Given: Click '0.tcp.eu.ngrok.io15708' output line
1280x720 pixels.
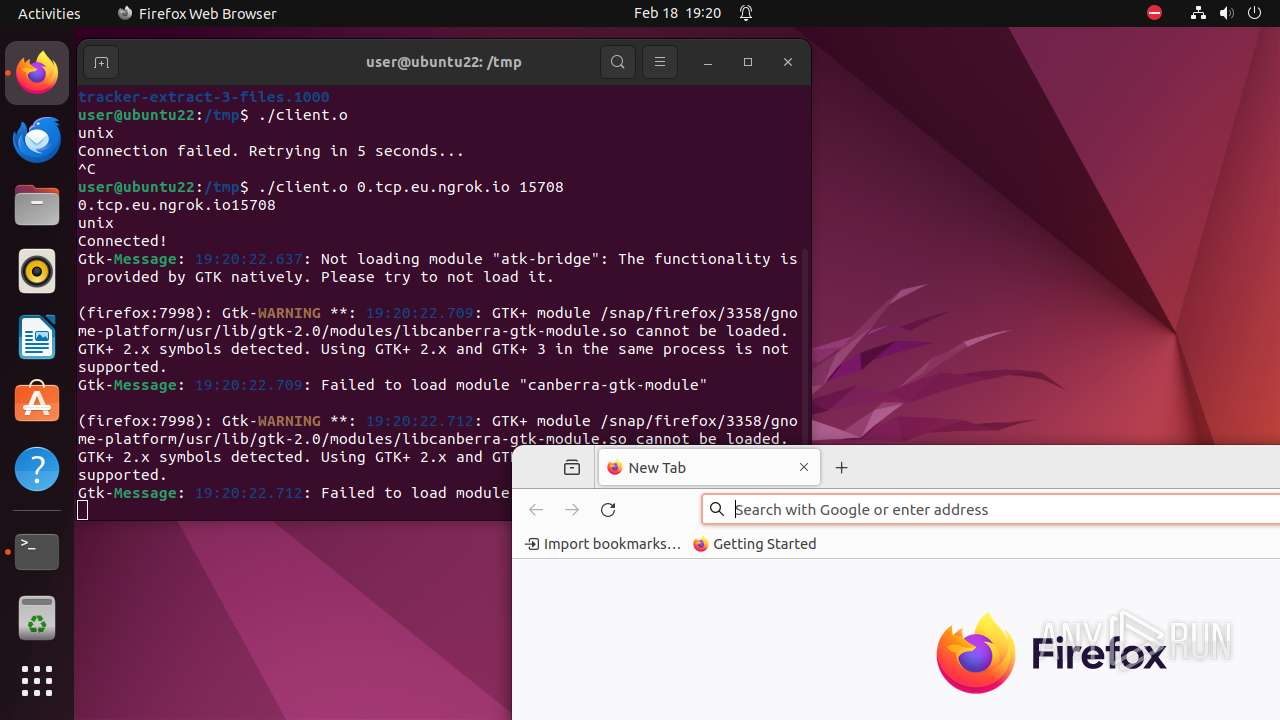Looking at the screenshot, I should tap(177, 205).
